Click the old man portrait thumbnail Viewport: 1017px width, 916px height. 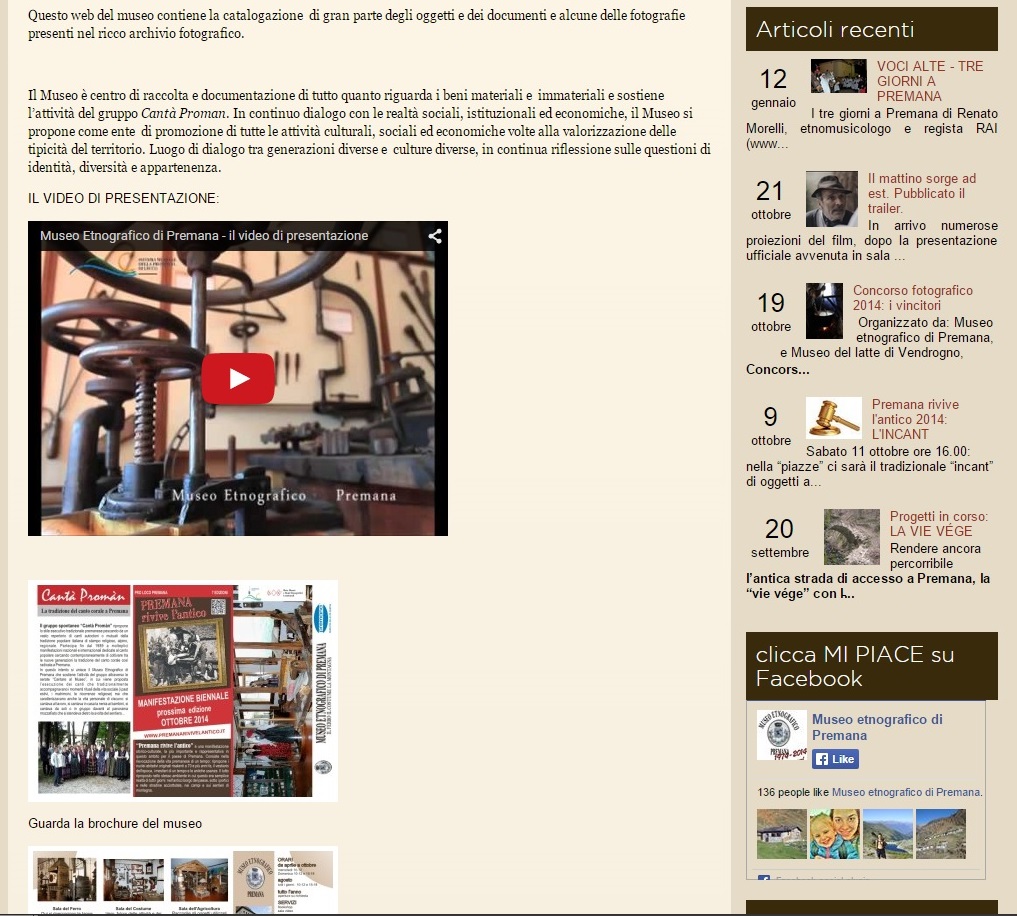pyautogui.click(x=832, y=199)
